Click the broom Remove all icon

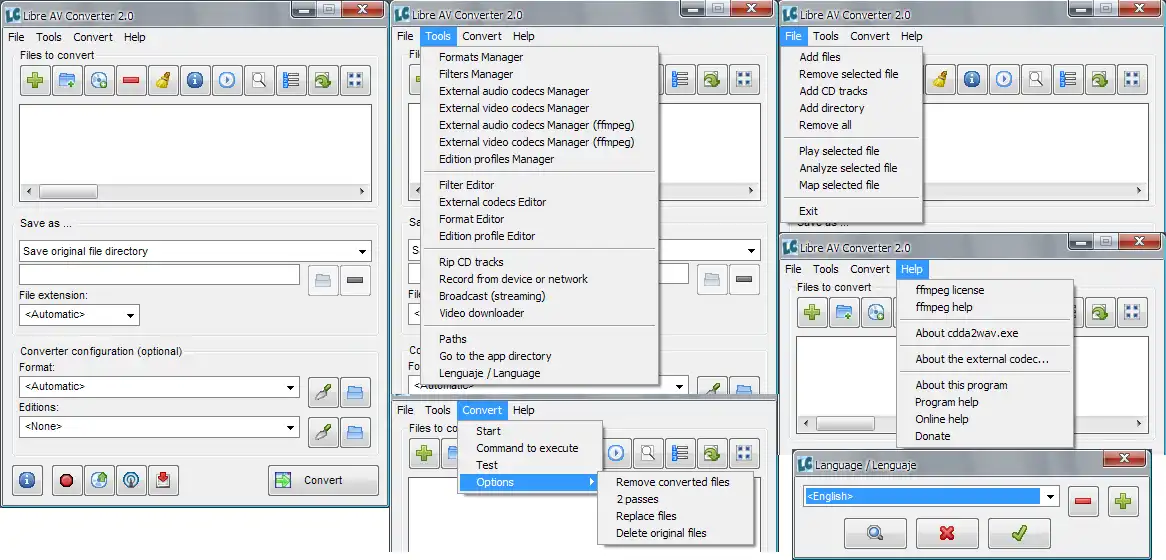[x=163, y=80]
